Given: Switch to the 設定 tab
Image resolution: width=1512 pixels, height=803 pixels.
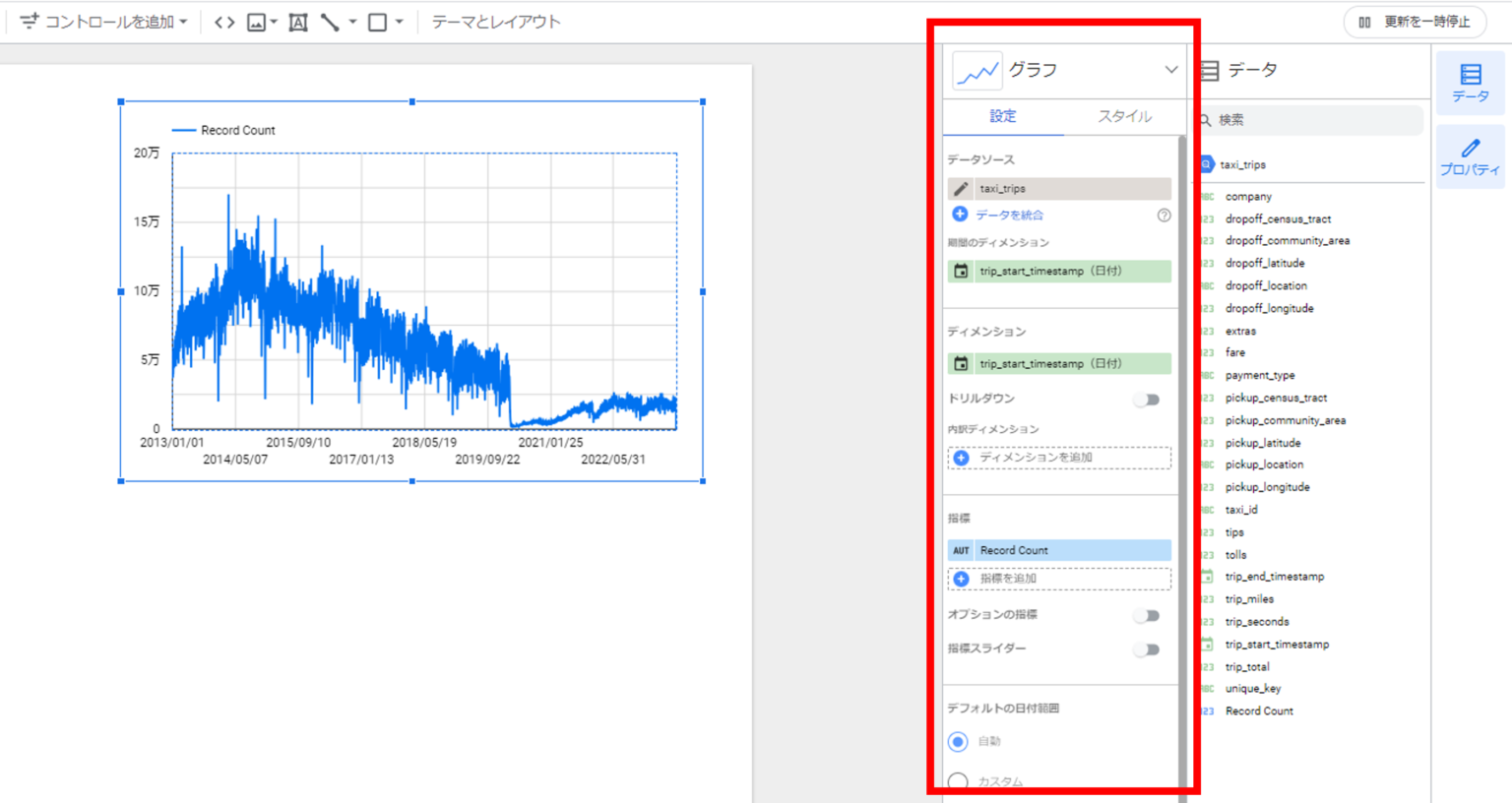Looking at the screenshot, I should [x=1002, y=116].
